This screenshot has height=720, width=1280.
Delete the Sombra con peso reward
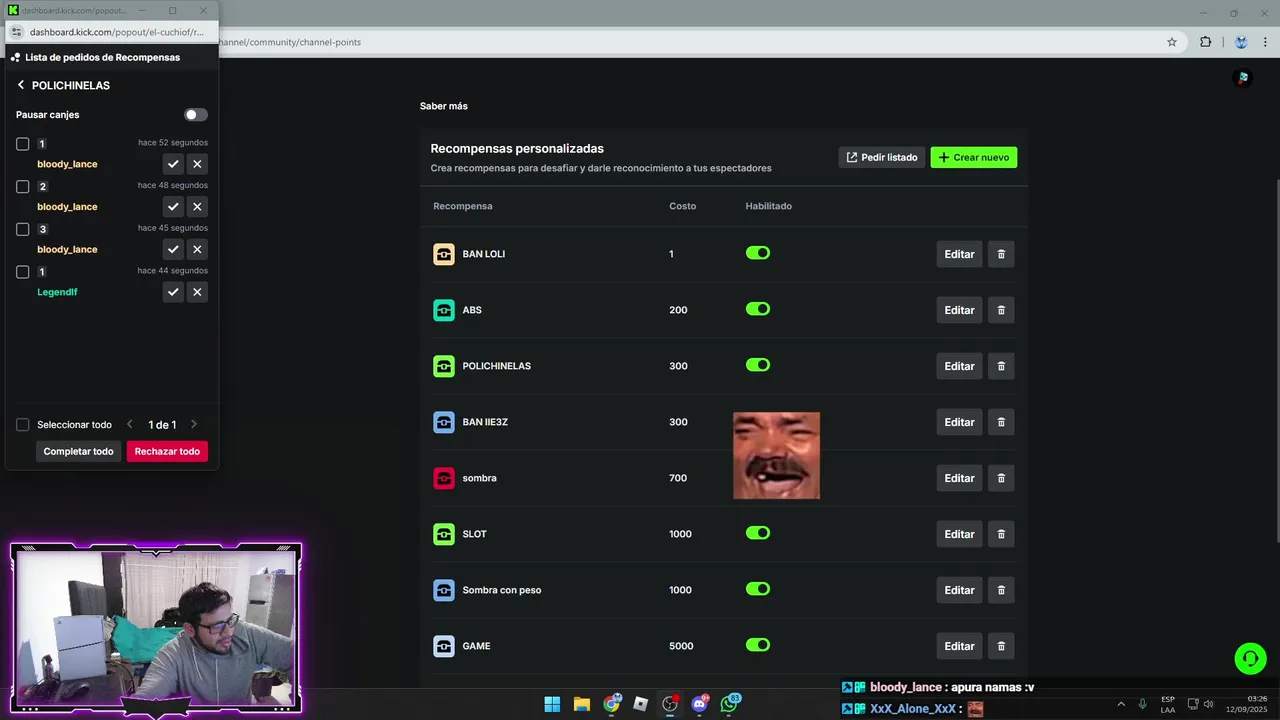[1001, 590]
